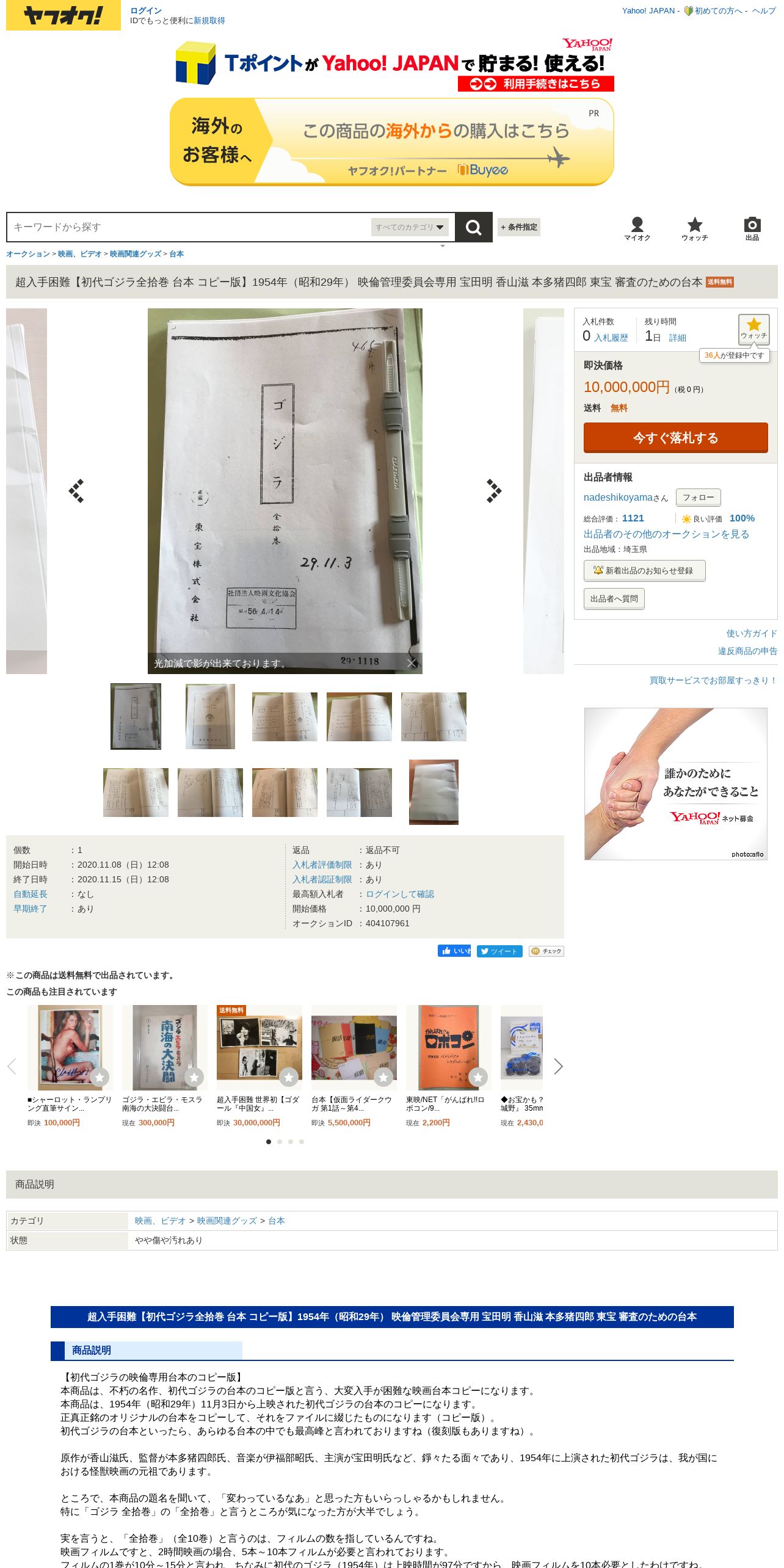Click the 出品 camera icon

(x=752, y=229)
